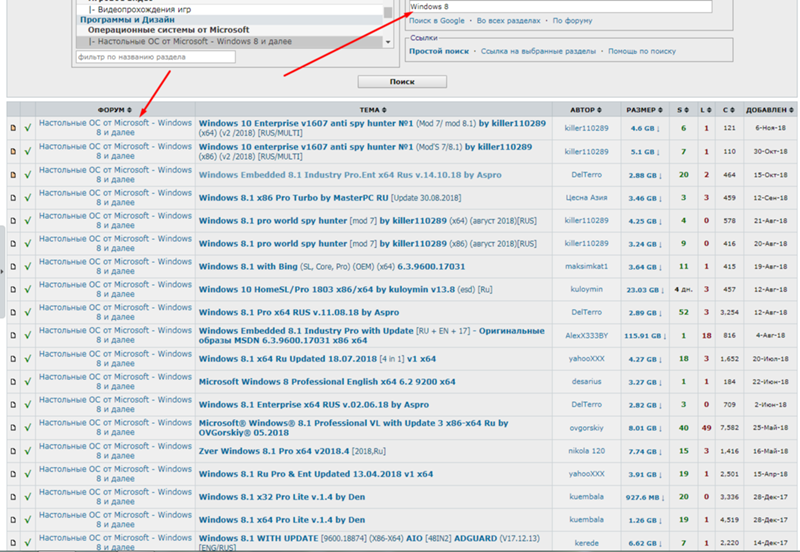
Task: Sort results by РАЗМЕР column
Action: tap(644, 110)
